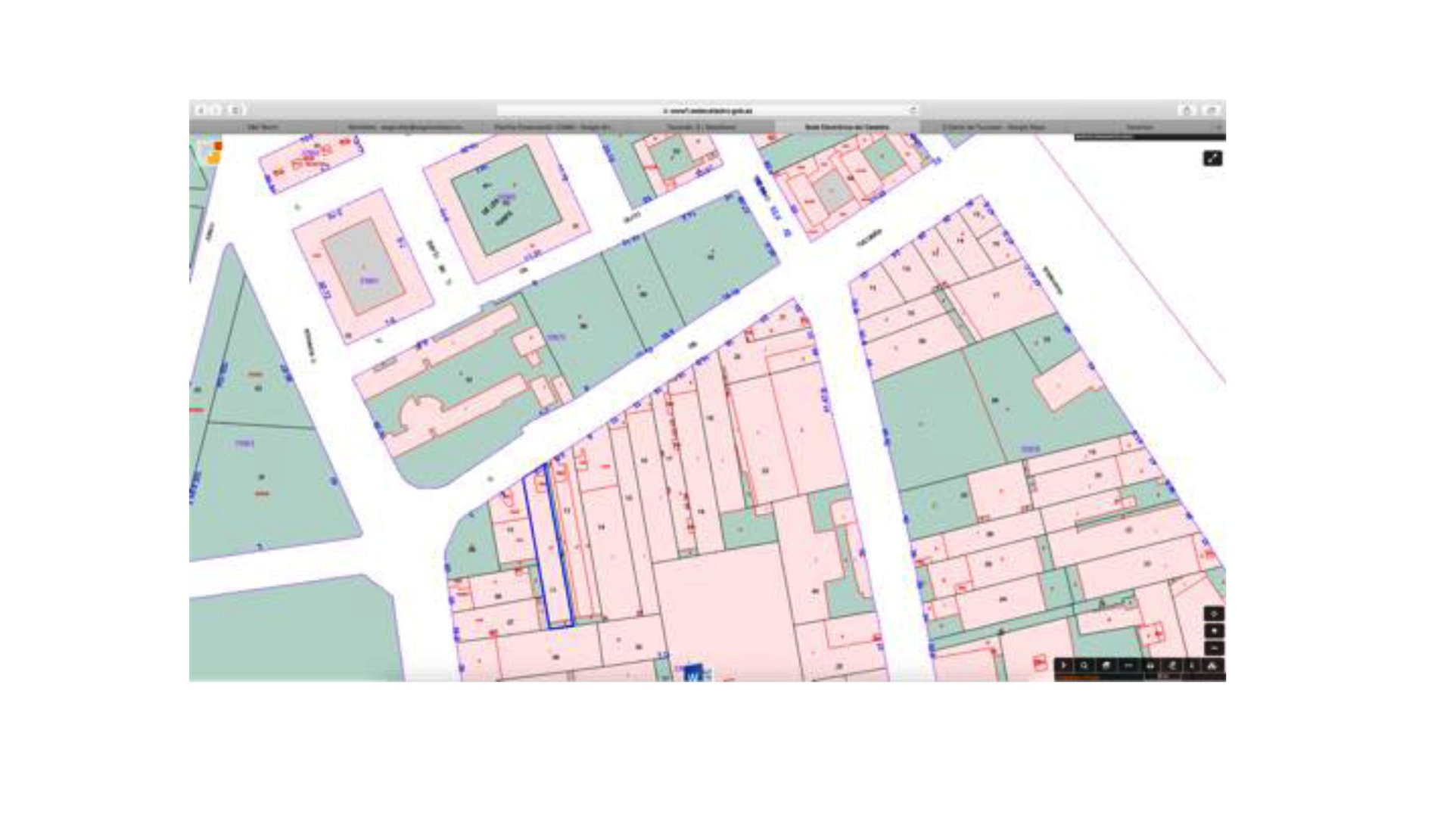The width and height of the screenshot is (1453, 840).
Task: Click the icon left of the information tool
Action: pos(1171,665)
